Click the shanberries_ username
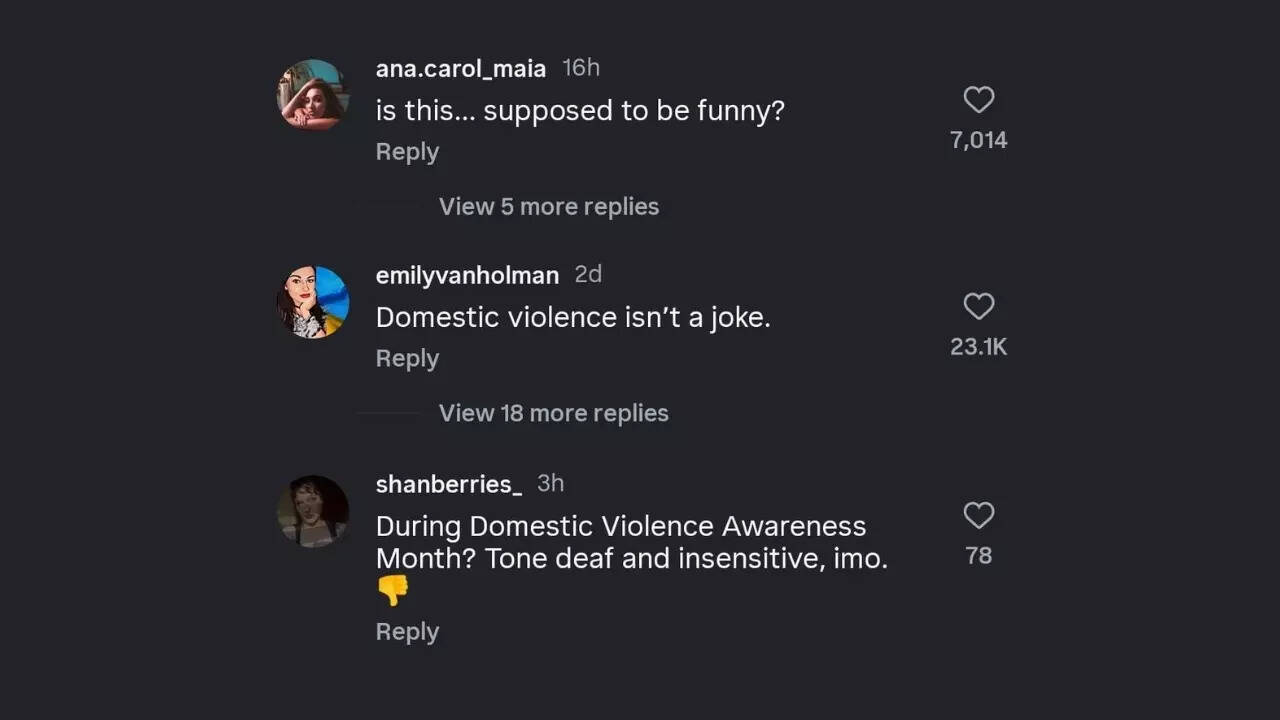1280x720 pixels. pos(448,484)
